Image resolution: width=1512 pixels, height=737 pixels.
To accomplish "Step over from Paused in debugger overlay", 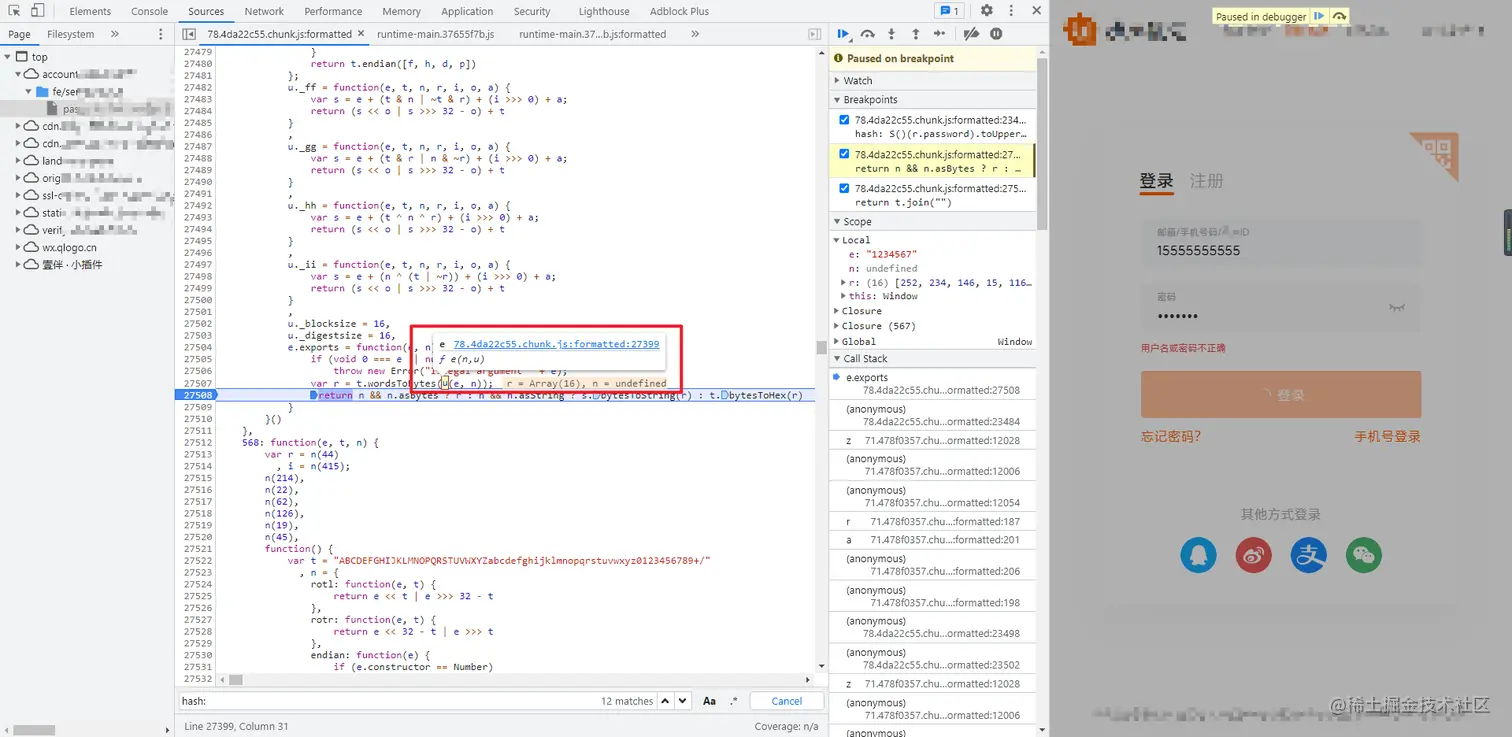I will click(x=1340, y=16).
